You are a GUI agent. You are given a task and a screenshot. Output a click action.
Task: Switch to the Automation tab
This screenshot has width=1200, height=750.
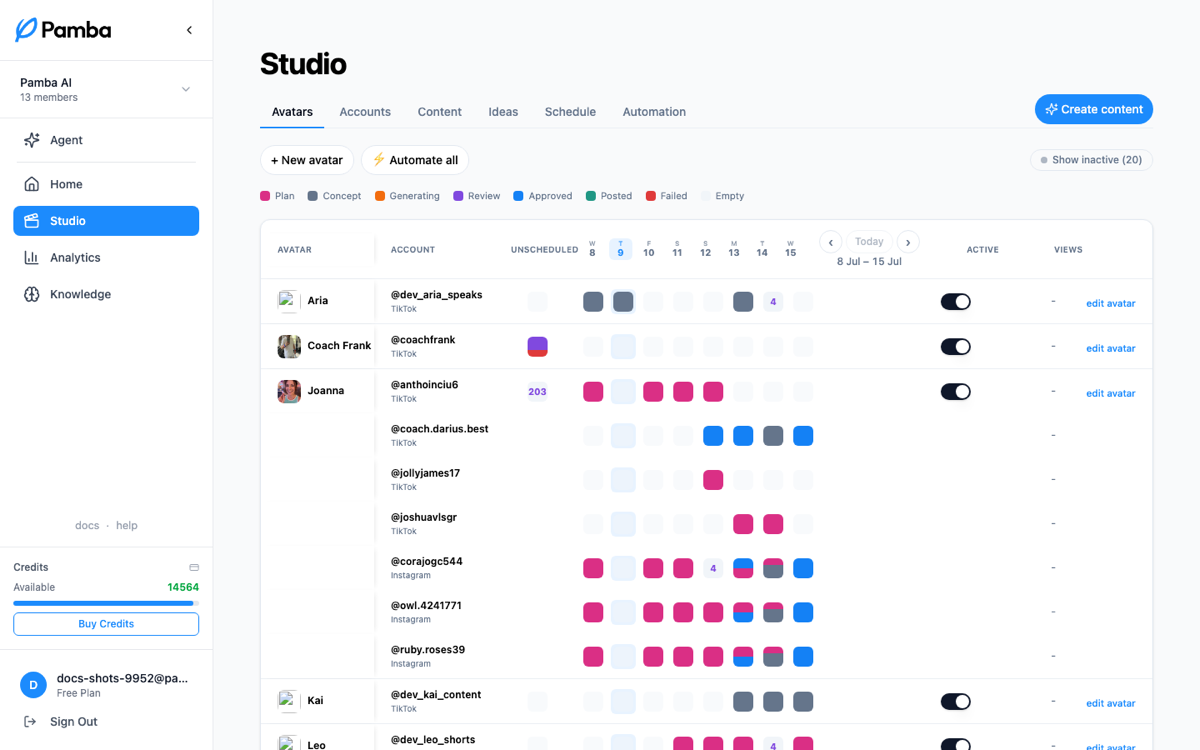tap(654, 112)
